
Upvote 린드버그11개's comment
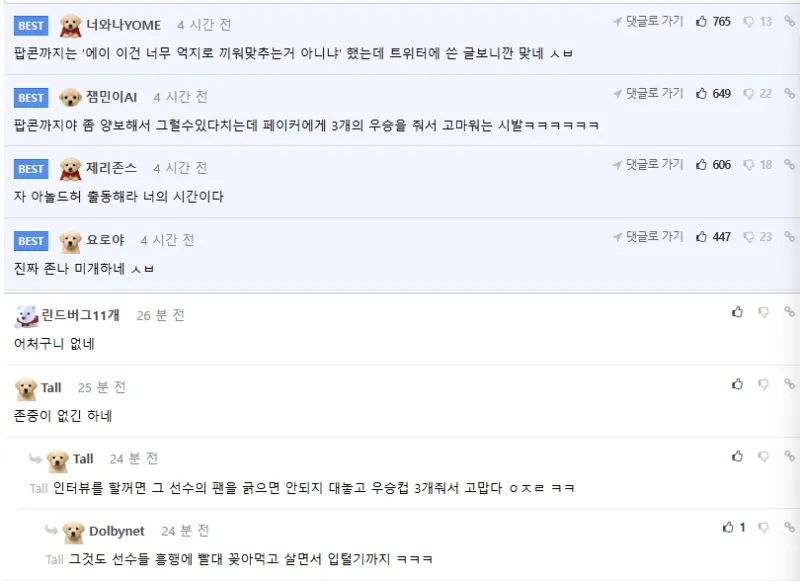click(x=738, y=312)
